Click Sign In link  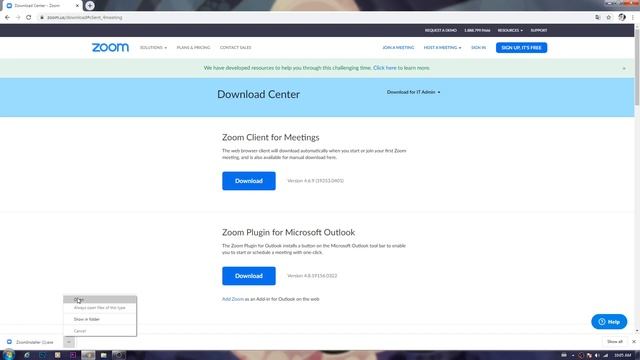[478, 48]
